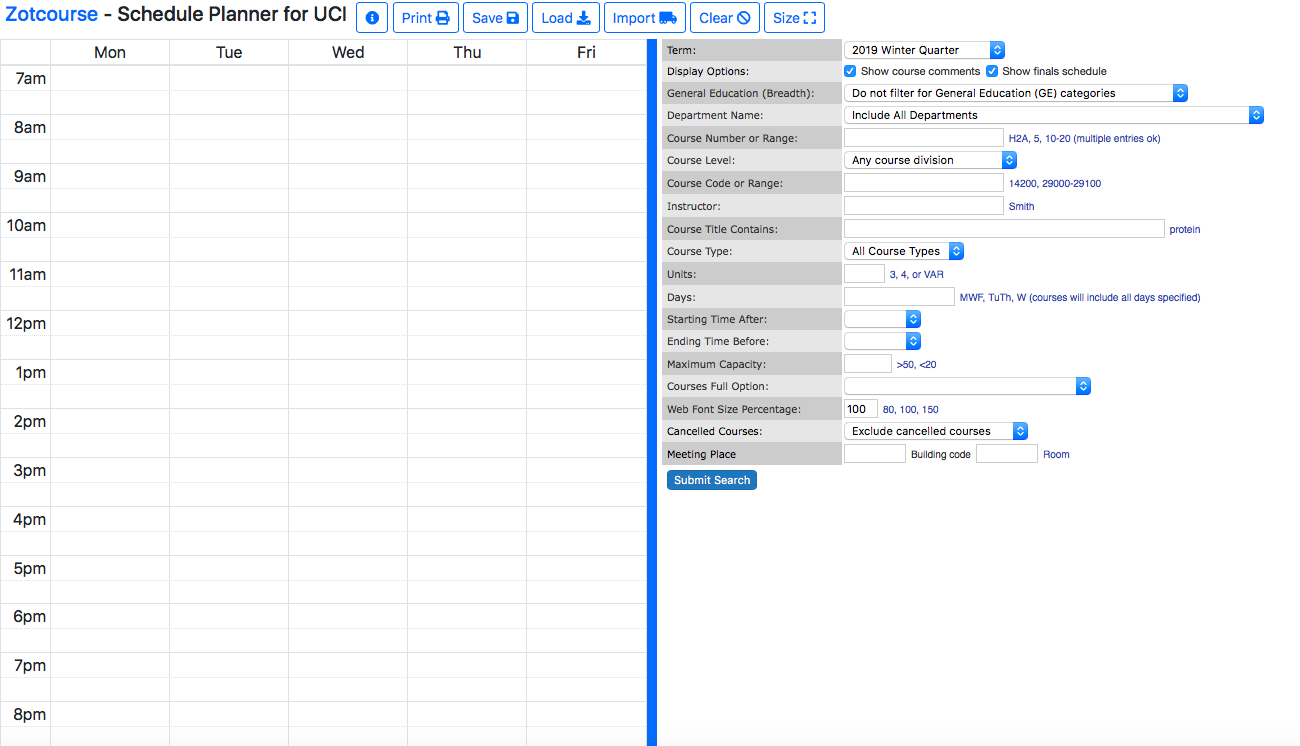Toggle Show finals schedule checkbox

click(x=992, y=71)
